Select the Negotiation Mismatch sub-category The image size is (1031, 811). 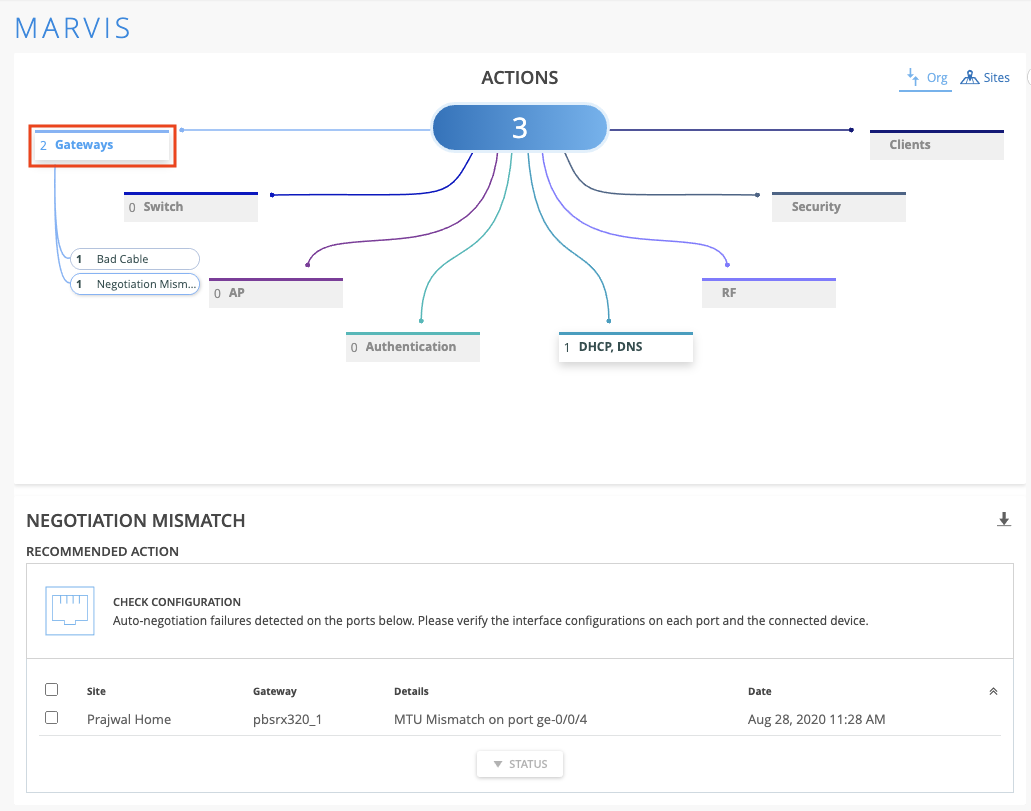coord(134,284)
